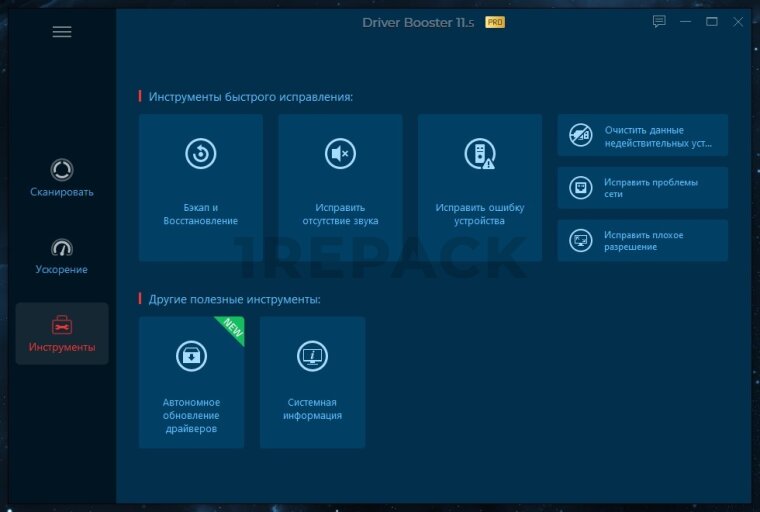760x512 pixels.
Task: Open the hamburger menu
Action: pos(62,32)
